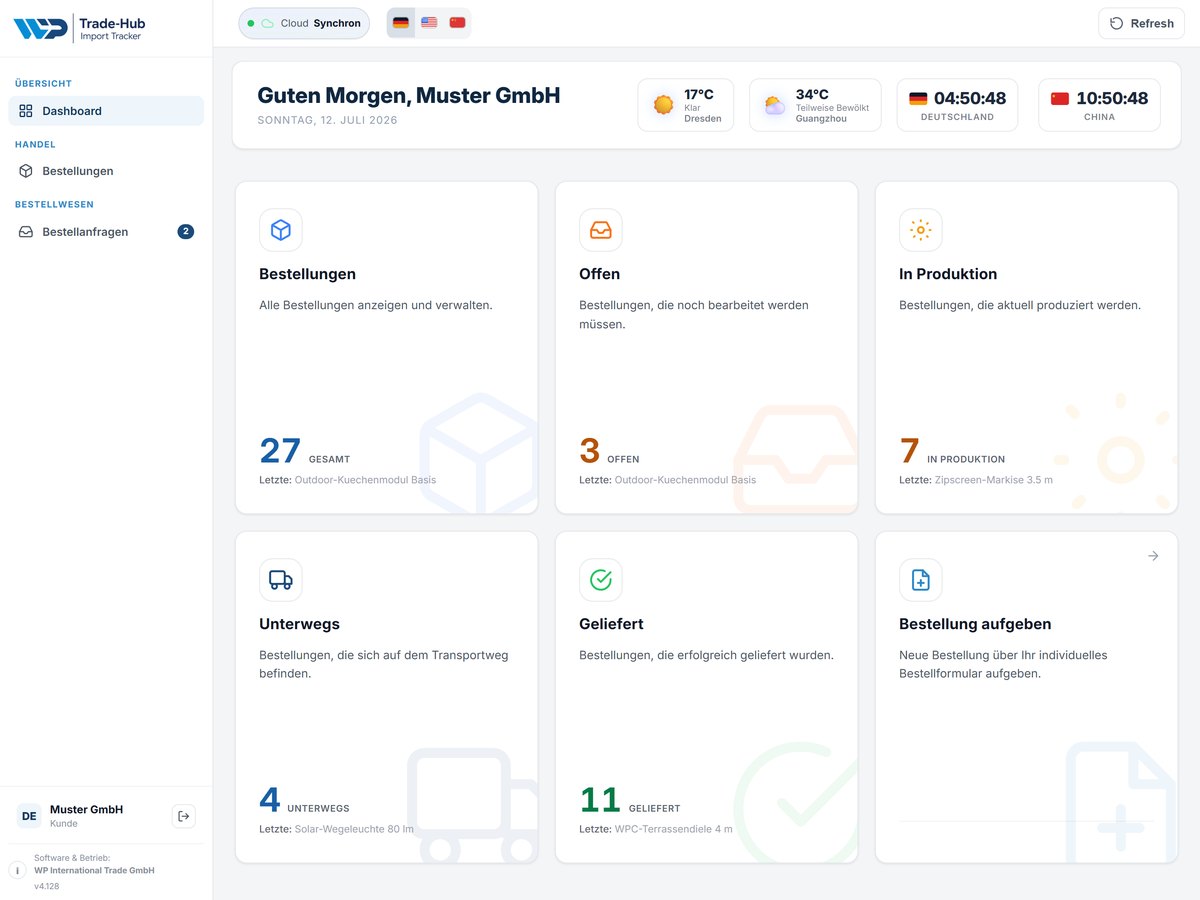
Task: Click 'WPC-Terrassendiele 4 m' last order text
Action: click(674, 829)
